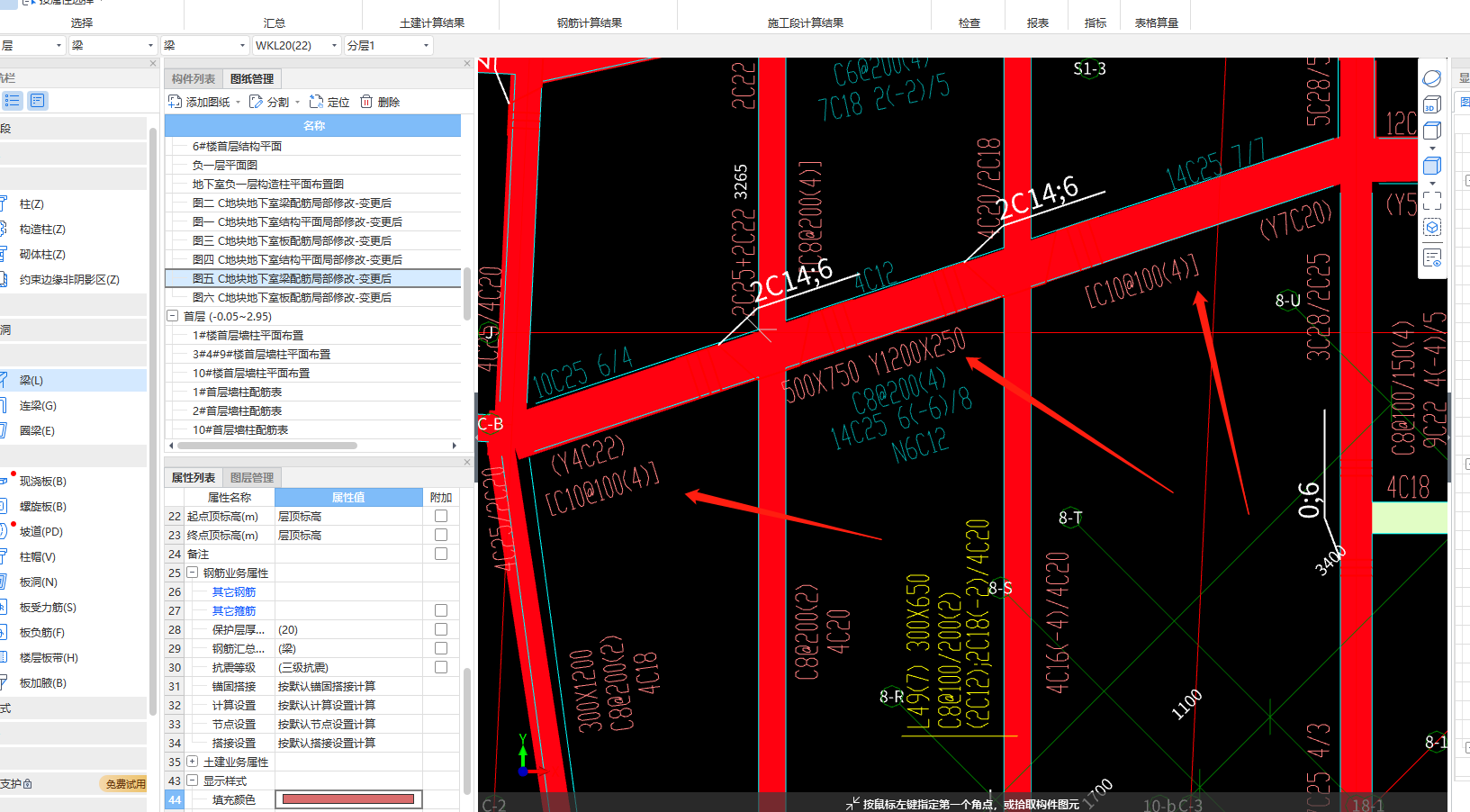Check 附加 box for 保护层厚 row
The width and height of the screenshot is (1470, 812).
click(x=441, y=629)
